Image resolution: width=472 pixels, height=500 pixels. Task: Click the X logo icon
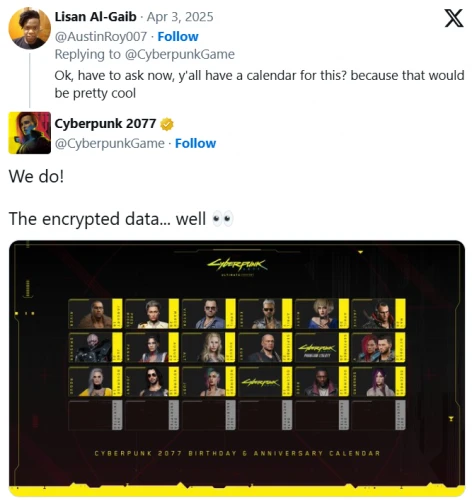[454, 18]
